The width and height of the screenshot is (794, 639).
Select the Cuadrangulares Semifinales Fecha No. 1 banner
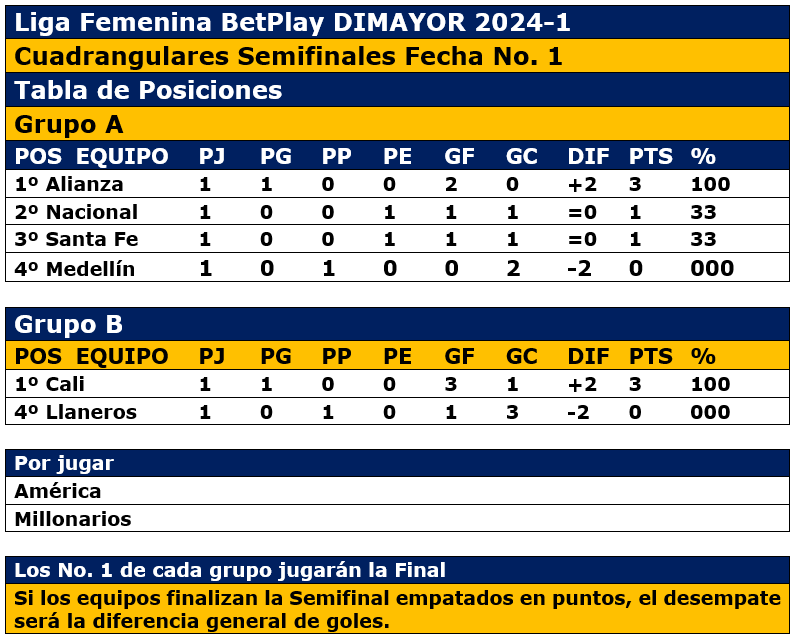click(x=288, y=57)
